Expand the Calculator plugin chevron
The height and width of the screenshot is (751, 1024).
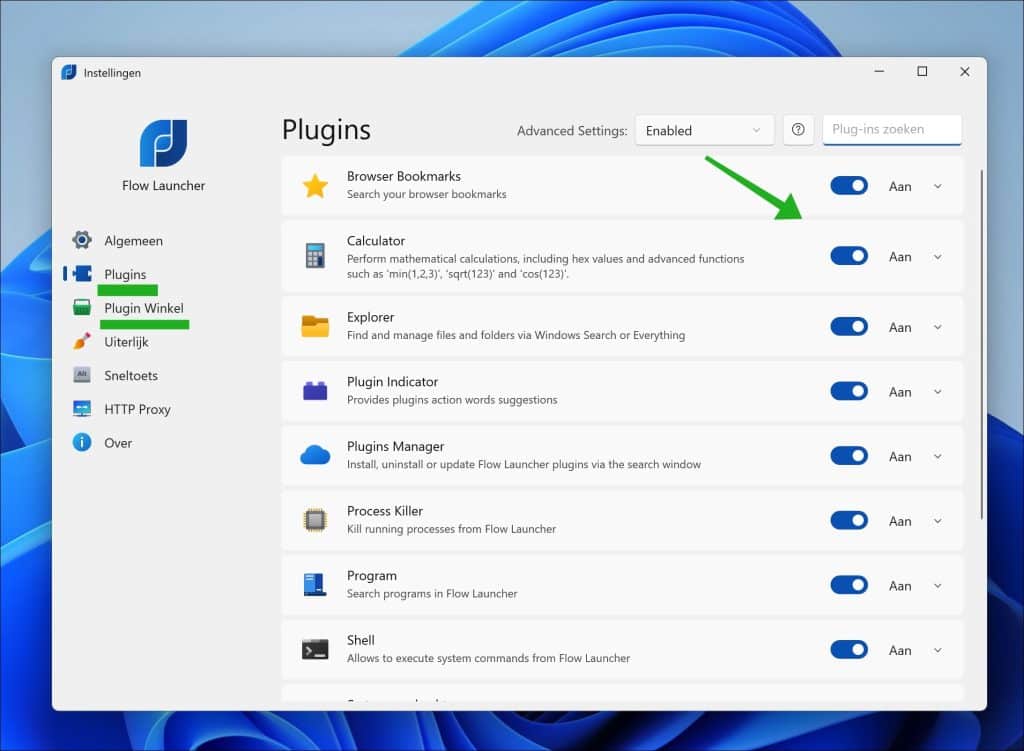click(x=938, y=257)
